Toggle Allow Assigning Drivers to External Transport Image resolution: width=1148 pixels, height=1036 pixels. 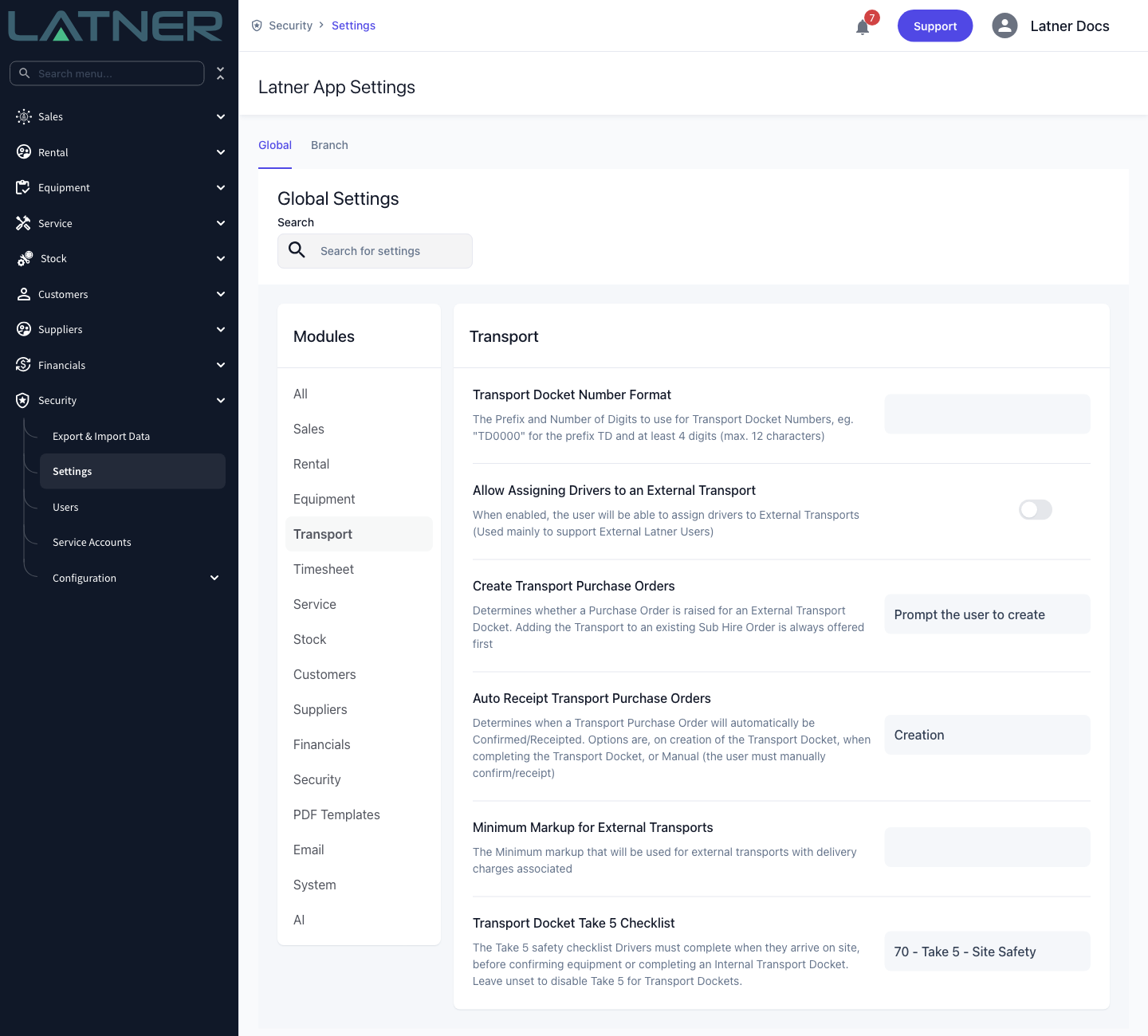[x=1036, y=509]
